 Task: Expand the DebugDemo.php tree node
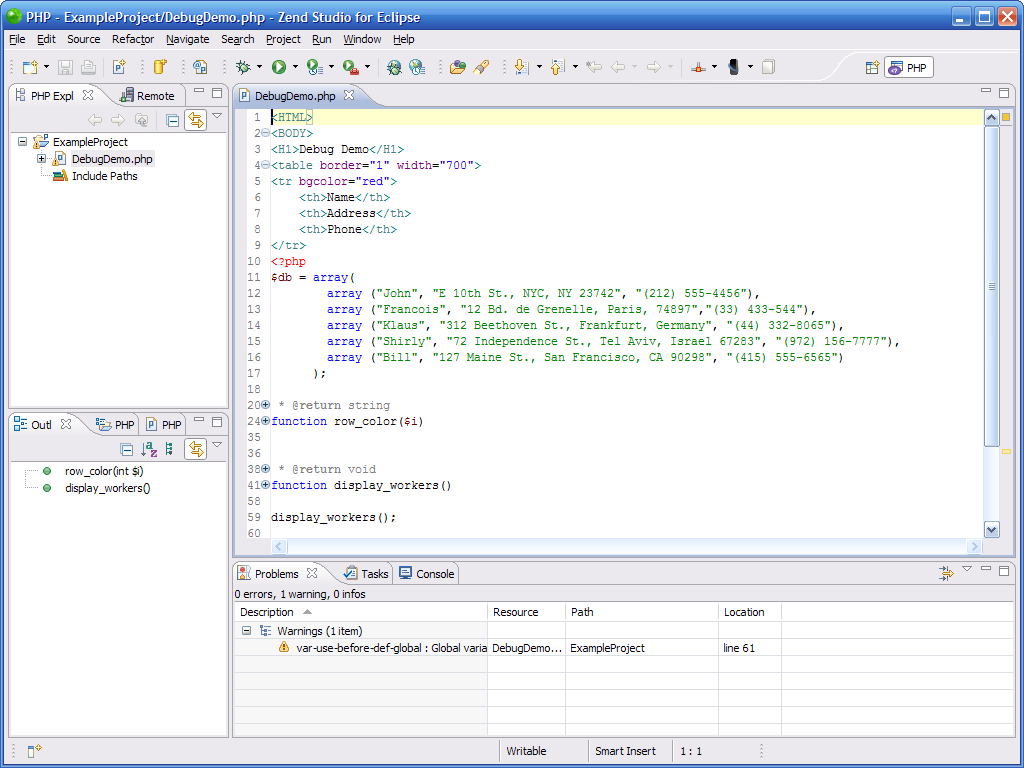41,159
